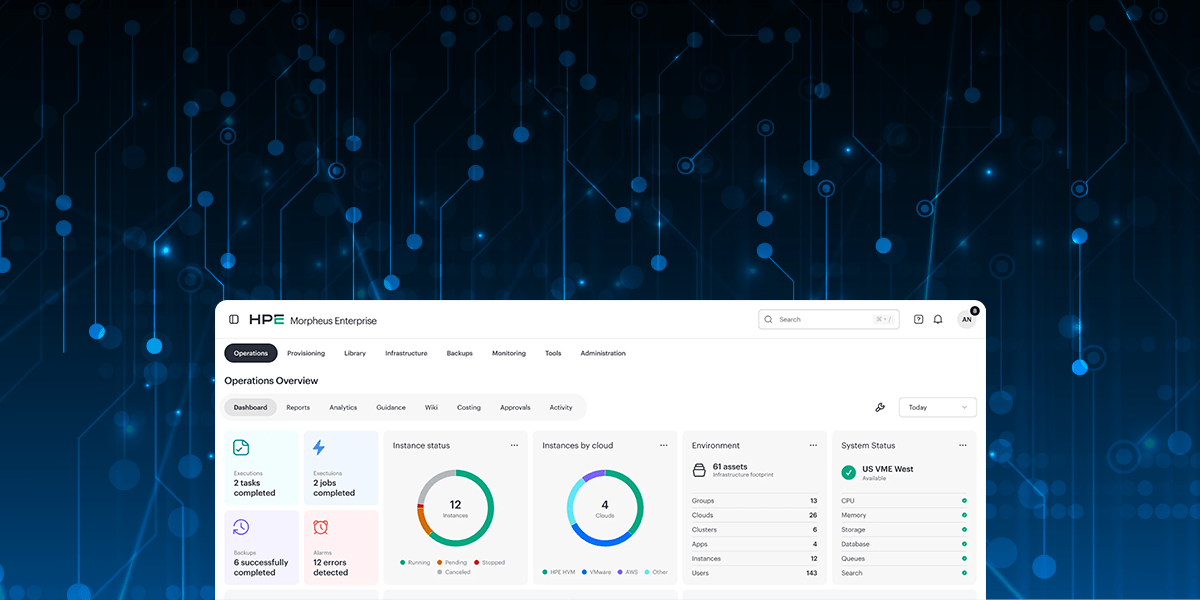Toggle the Stopped legend in Instance status
Screen dimensions: 1200x600
pyautogui.click(x=491, y=562)
